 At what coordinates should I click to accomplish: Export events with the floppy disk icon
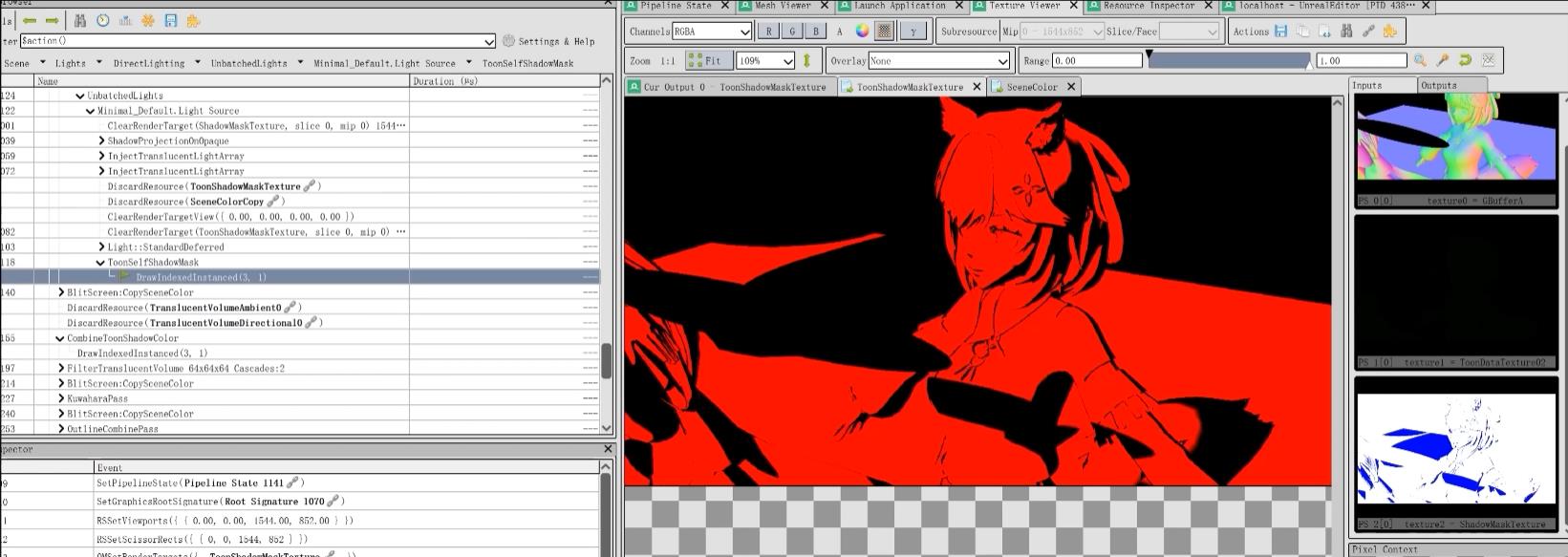pyautogui.click(x=170, y=20)
